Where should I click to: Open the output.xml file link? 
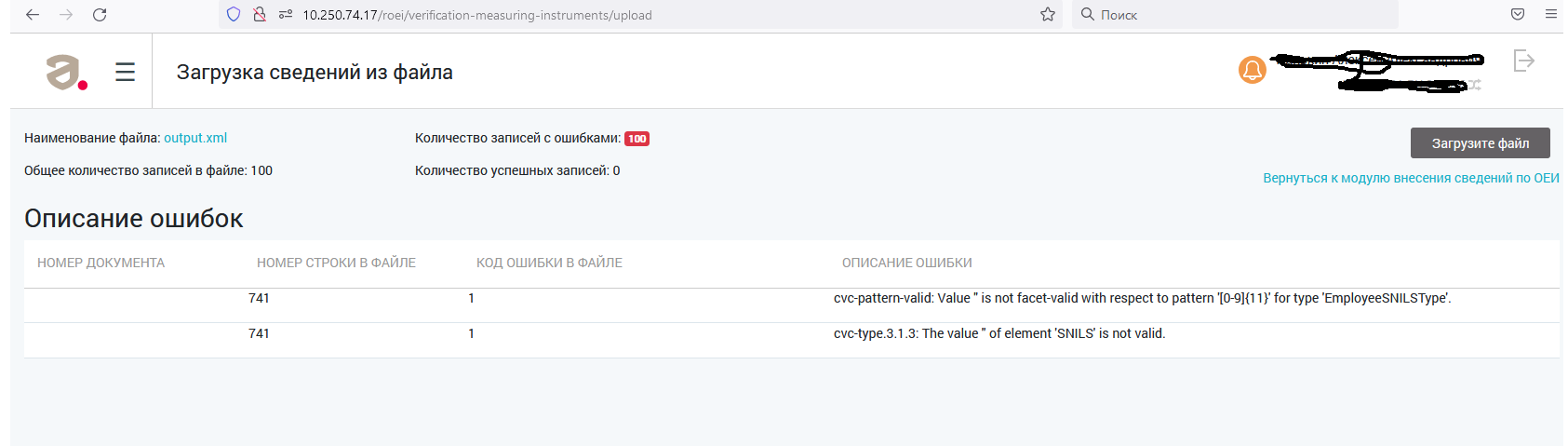coord(195,138)
